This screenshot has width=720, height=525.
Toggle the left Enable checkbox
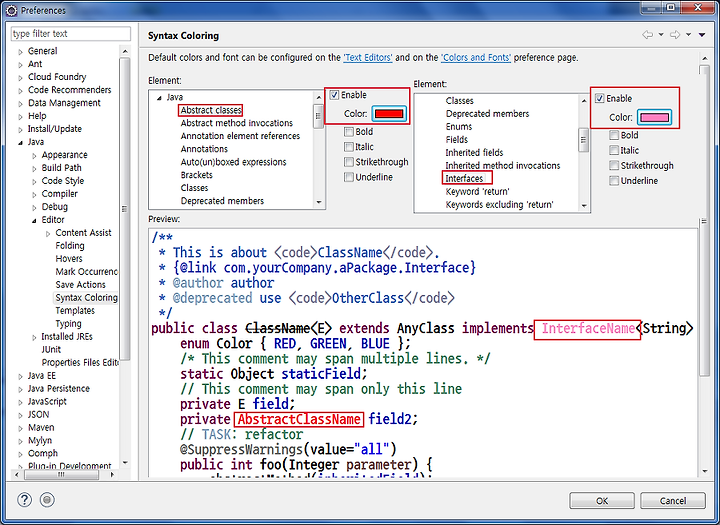click(334, 95)
